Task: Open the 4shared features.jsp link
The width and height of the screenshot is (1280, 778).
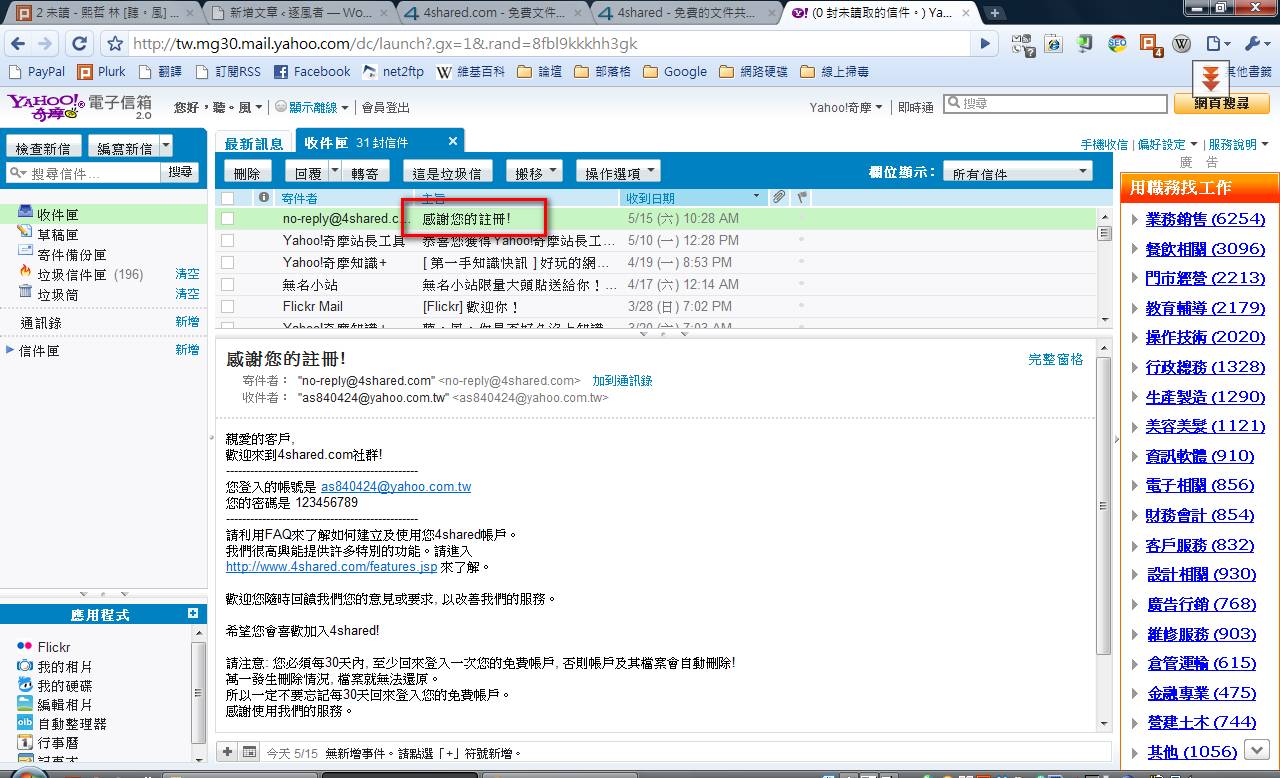Action: point(331,567)
